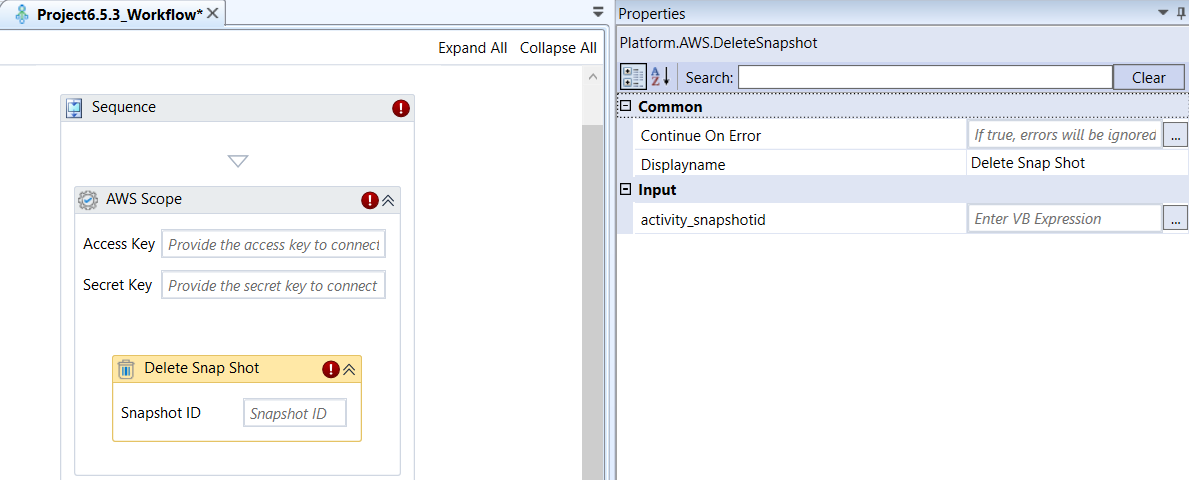Click the workflow tab icon

coord(23,14)
